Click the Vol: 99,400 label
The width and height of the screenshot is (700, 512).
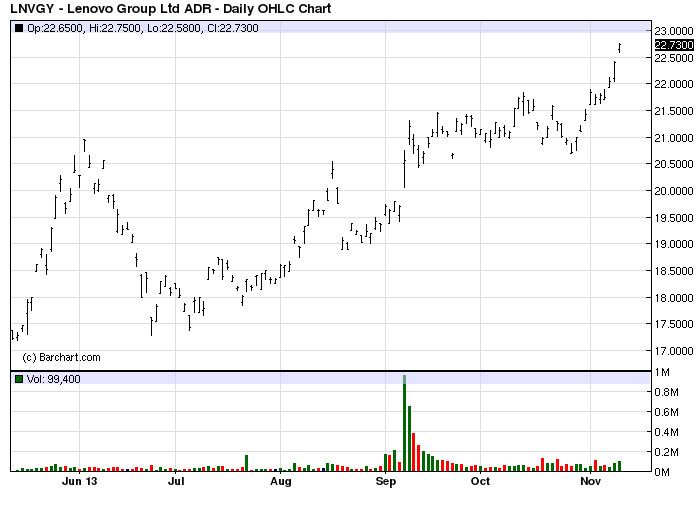coord(54,379)
